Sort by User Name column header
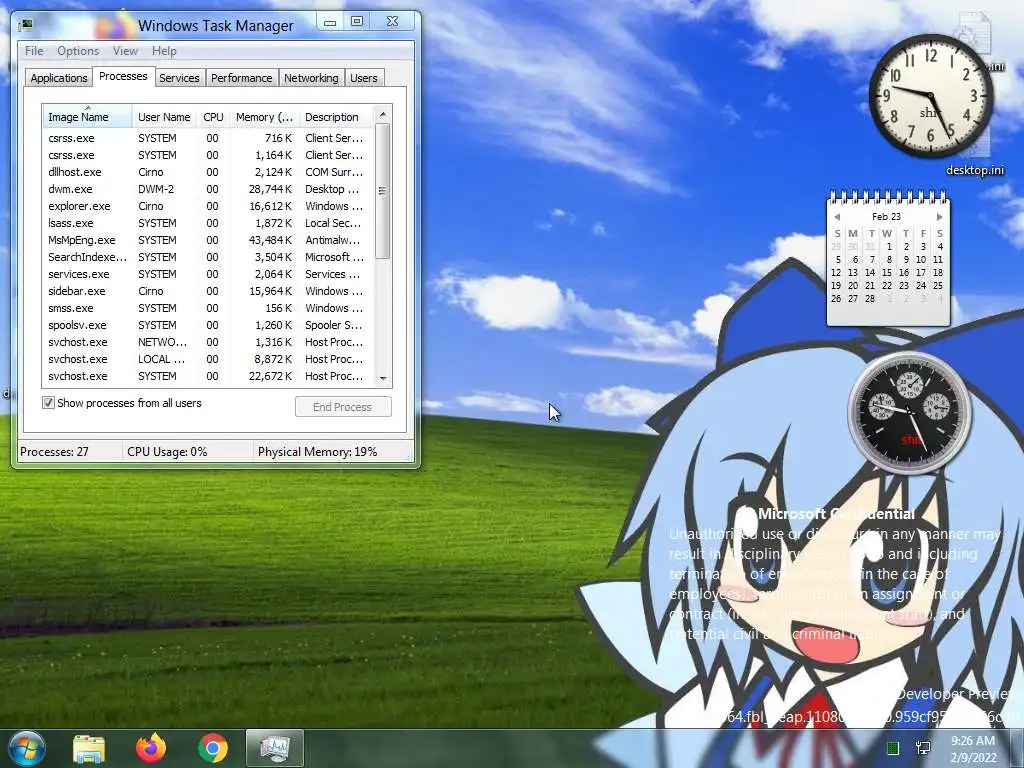The width and height of the screenshot is (1024, 768). click(x=164, y=116)
